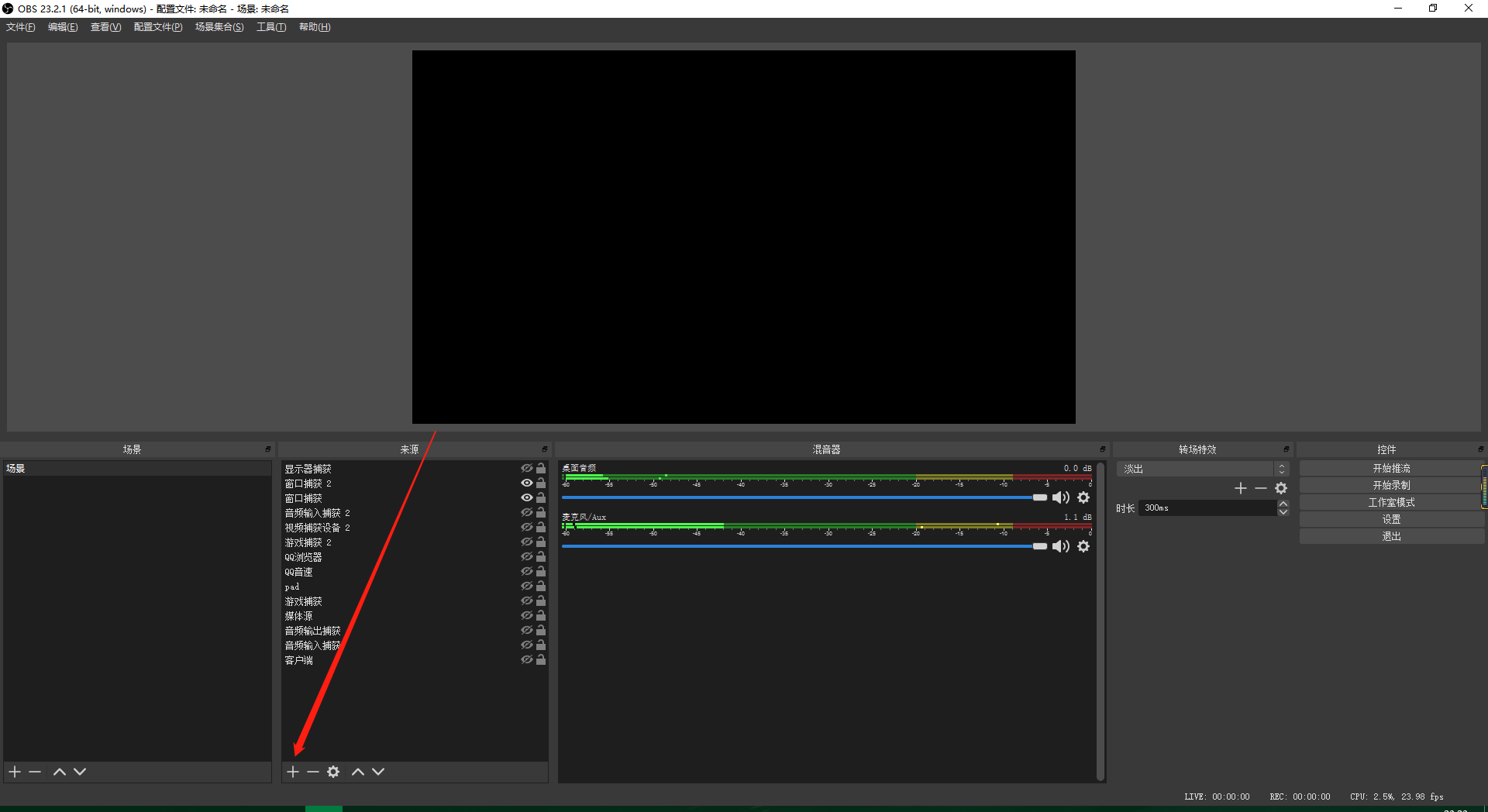This screenshot has width=1488, height=812.
Task: Open transition properties gear icon
Action: [1281, 488]
